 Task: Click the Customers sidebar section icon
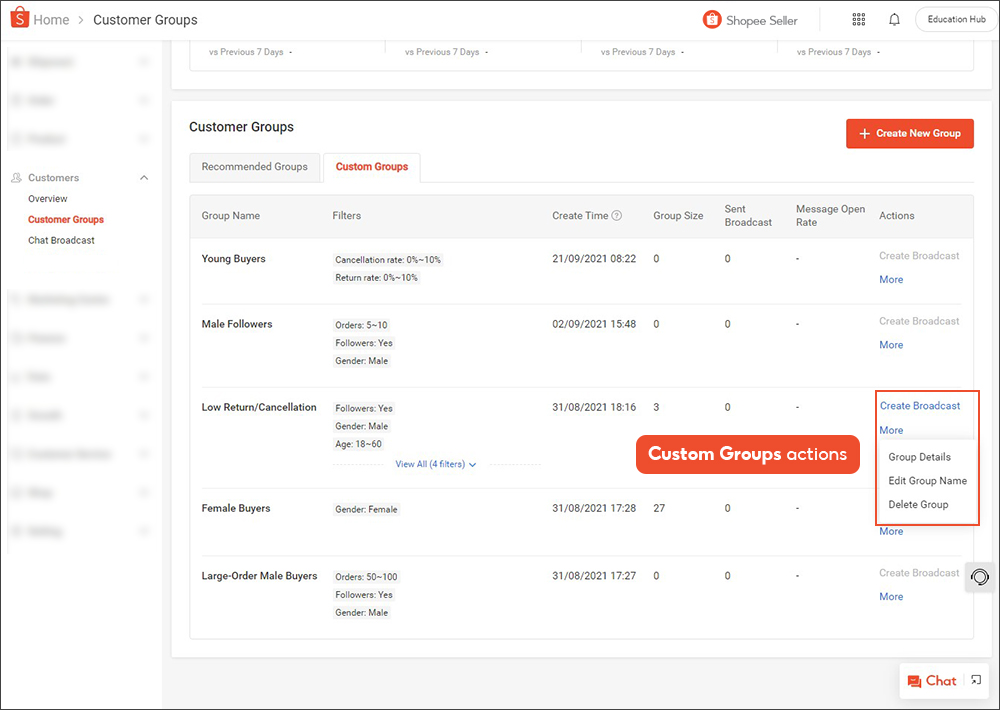(16, 178)
